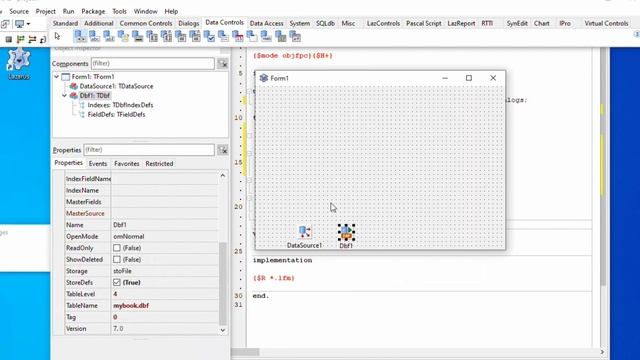This screenshot has height=360, width=640.
Task: Select the TDBLookupListBox component in the palette
Action: point(166,36)
